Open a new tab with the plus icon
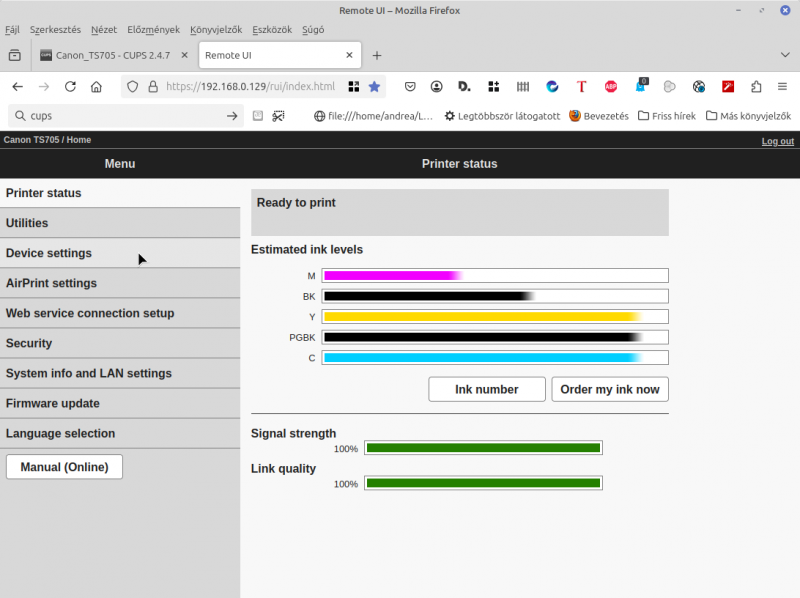Viewport: 800px width, 598px height. pos(377,56)
